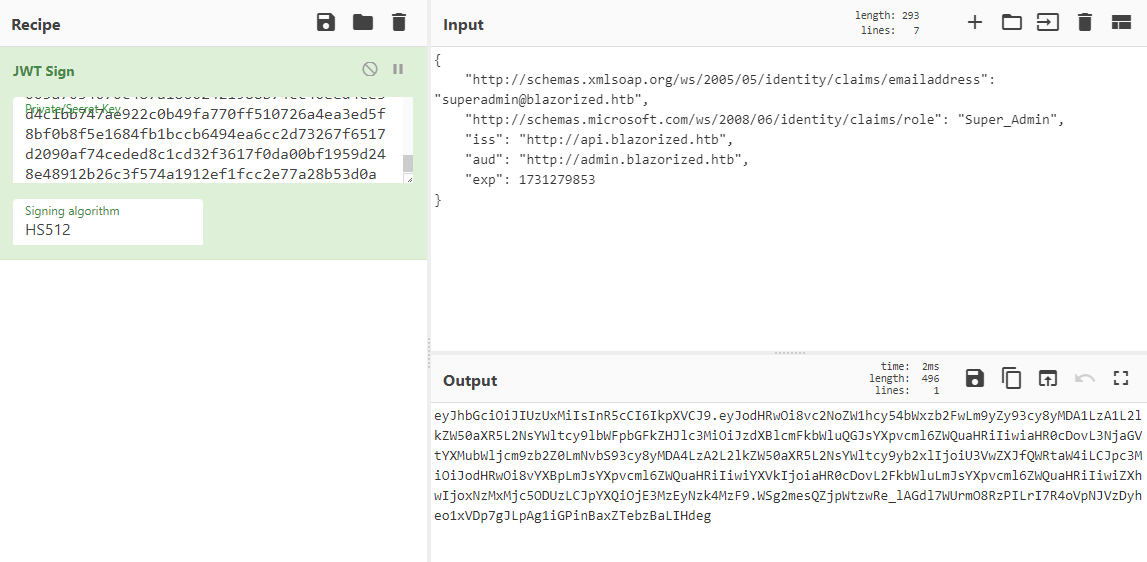Click the input/output pane divider
Image resolution: width=1147 pixels, height=562 pixels.
point(788,352)
